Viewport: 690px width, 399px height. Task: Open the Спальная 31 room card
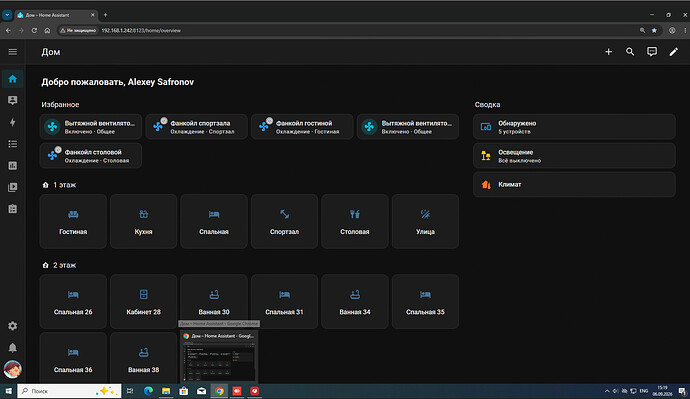(x=284, y=301)
